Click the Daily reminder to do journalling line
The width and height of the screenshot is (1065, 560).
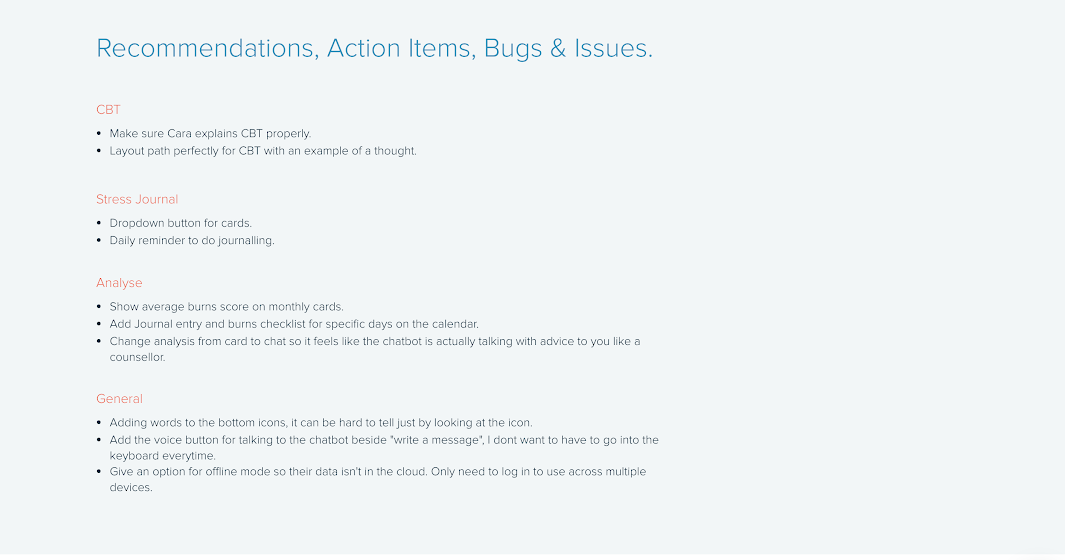click(191, 241)
